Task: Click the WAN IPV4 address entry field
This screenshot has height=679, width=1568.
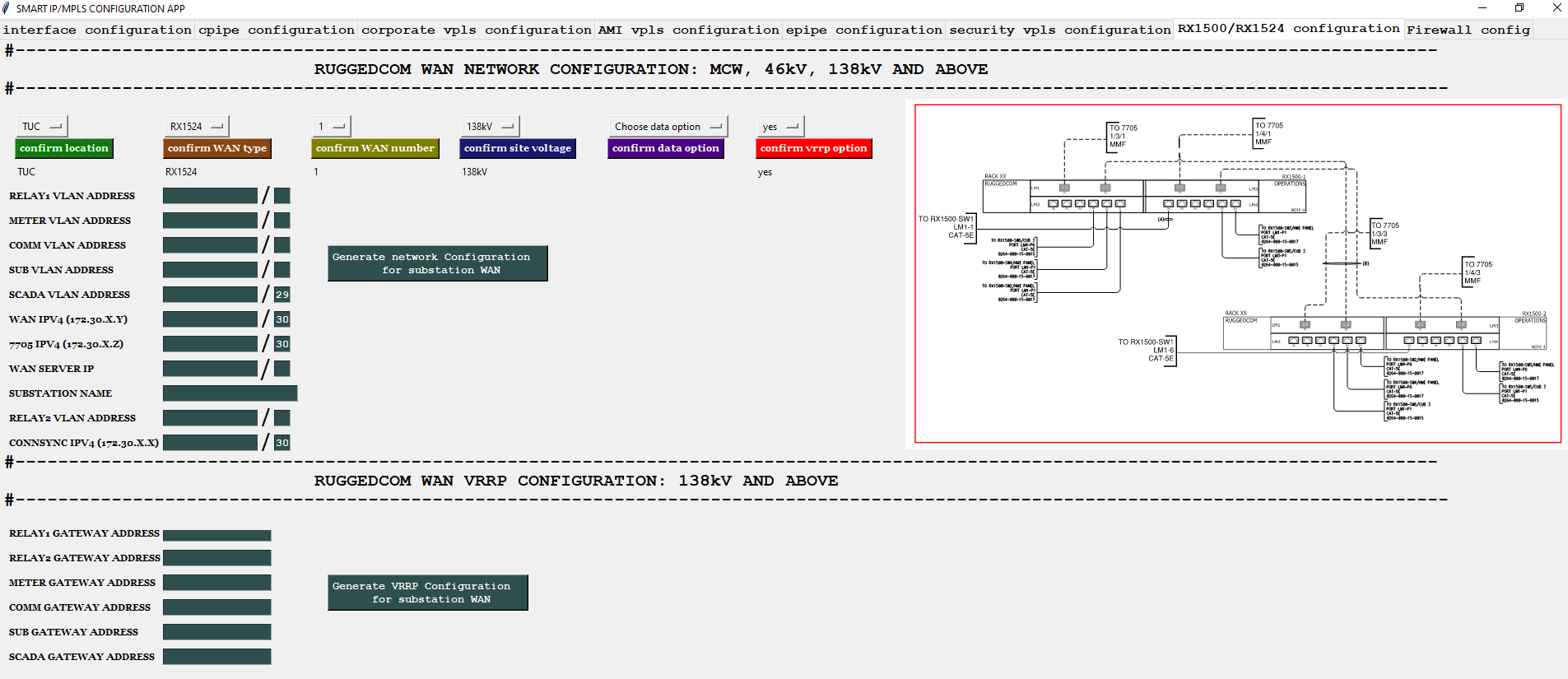Action: 211,319
